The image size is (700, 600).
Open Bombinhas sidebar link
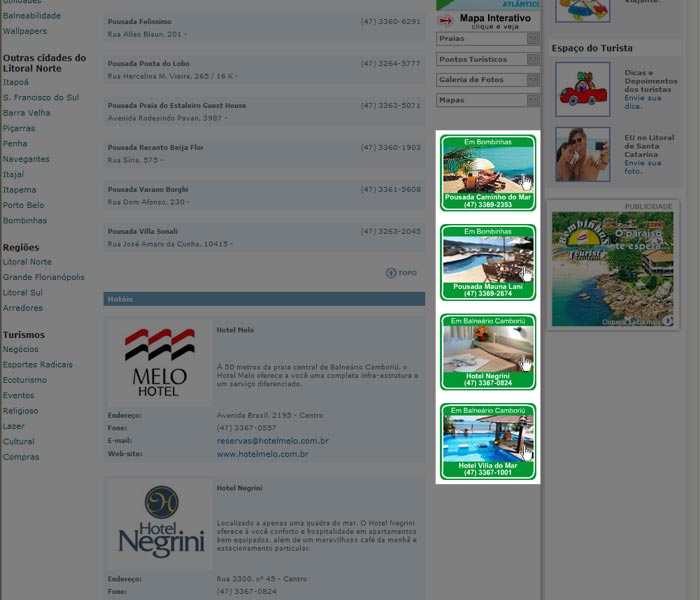pos(25,221)
